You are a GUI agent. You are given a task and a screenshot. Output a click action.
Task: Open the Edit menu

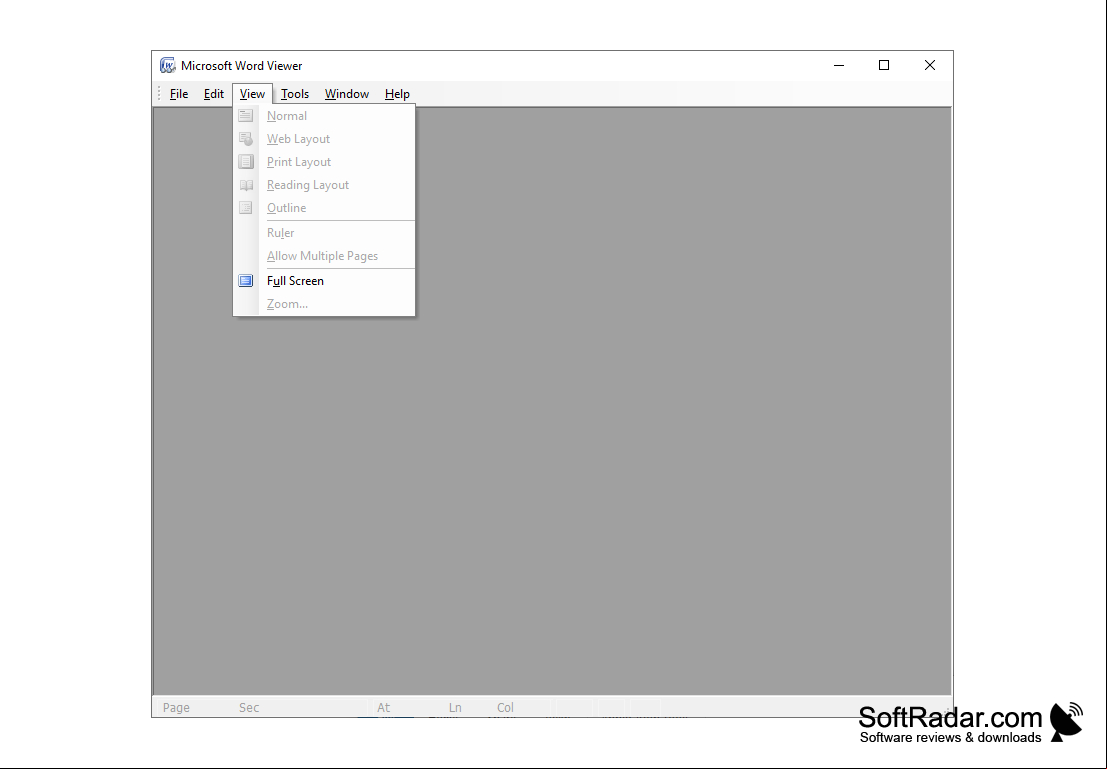click(x=214, y=94)
